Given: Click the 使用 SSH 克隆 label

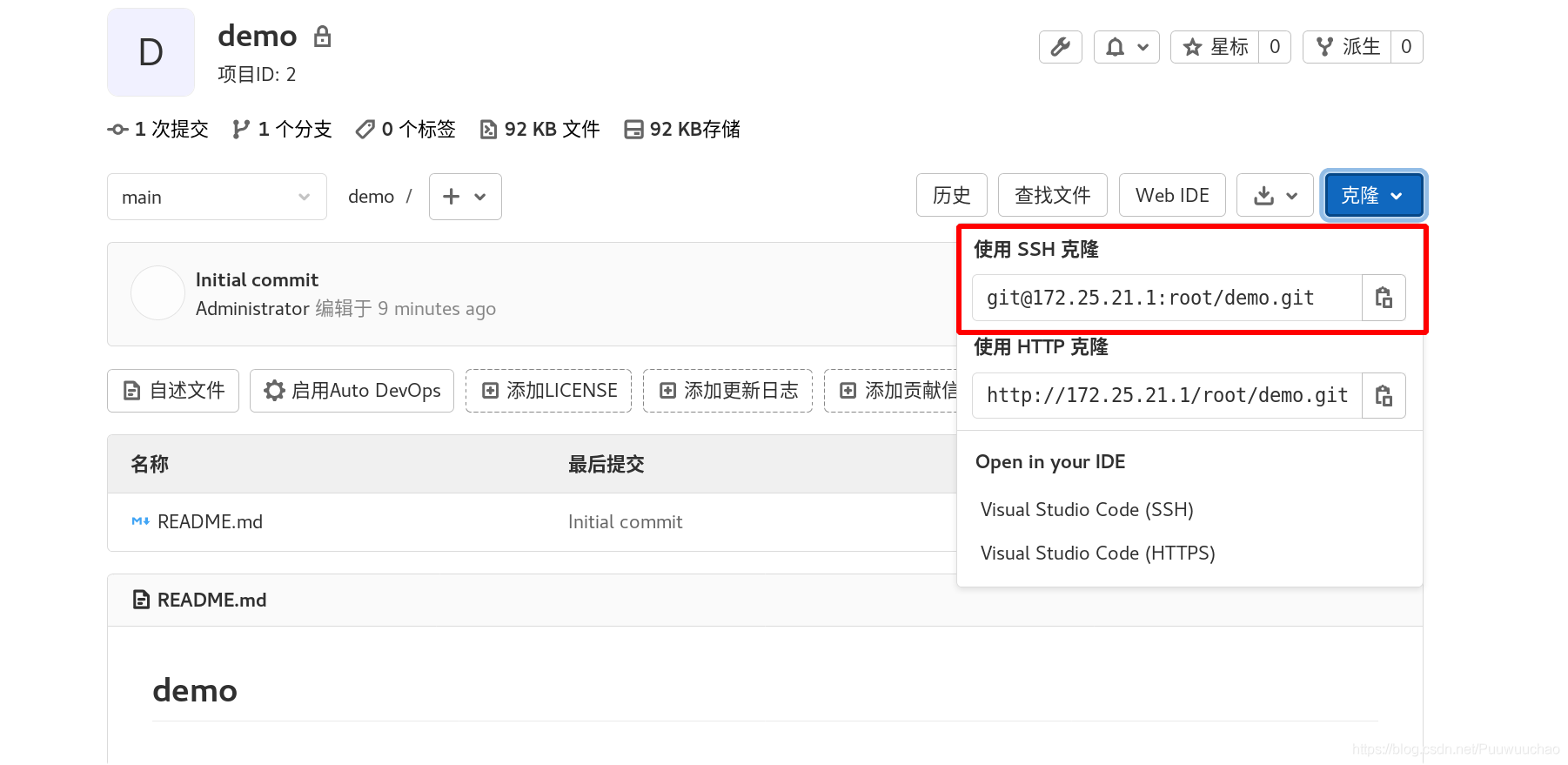Looking at the screenshot, I should pos(1035,250).
